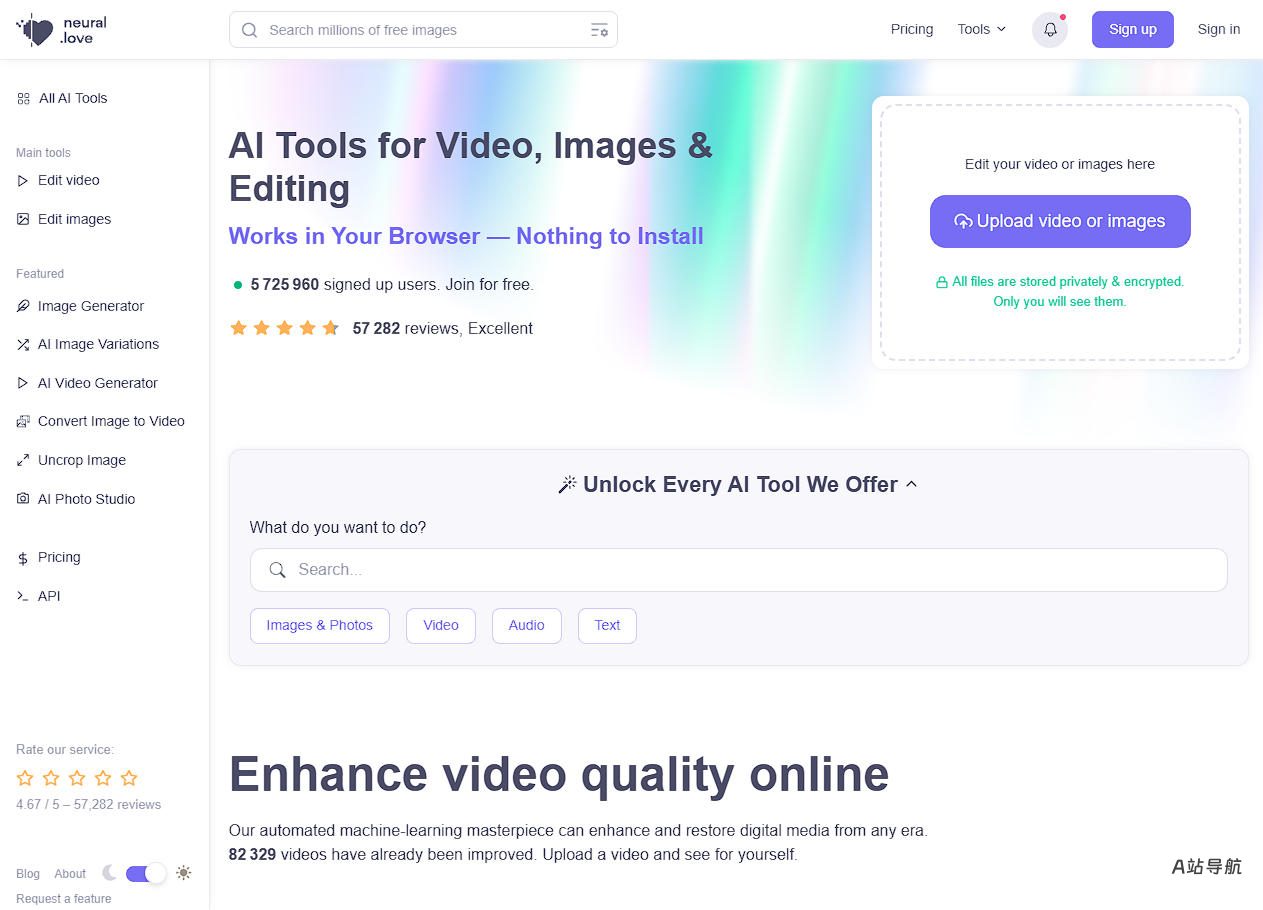The width and height of the screenshot is (1263, 910).
Task: Open Pricing in the top navigation
Action: tap(912, 30)
